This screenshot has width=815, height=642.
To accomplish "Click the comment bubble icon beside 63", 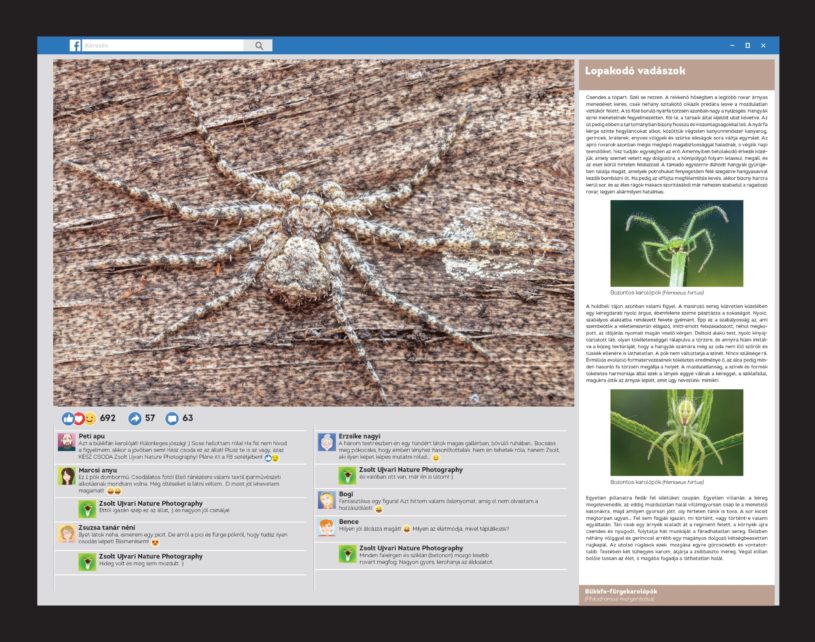I will (171, 418).
